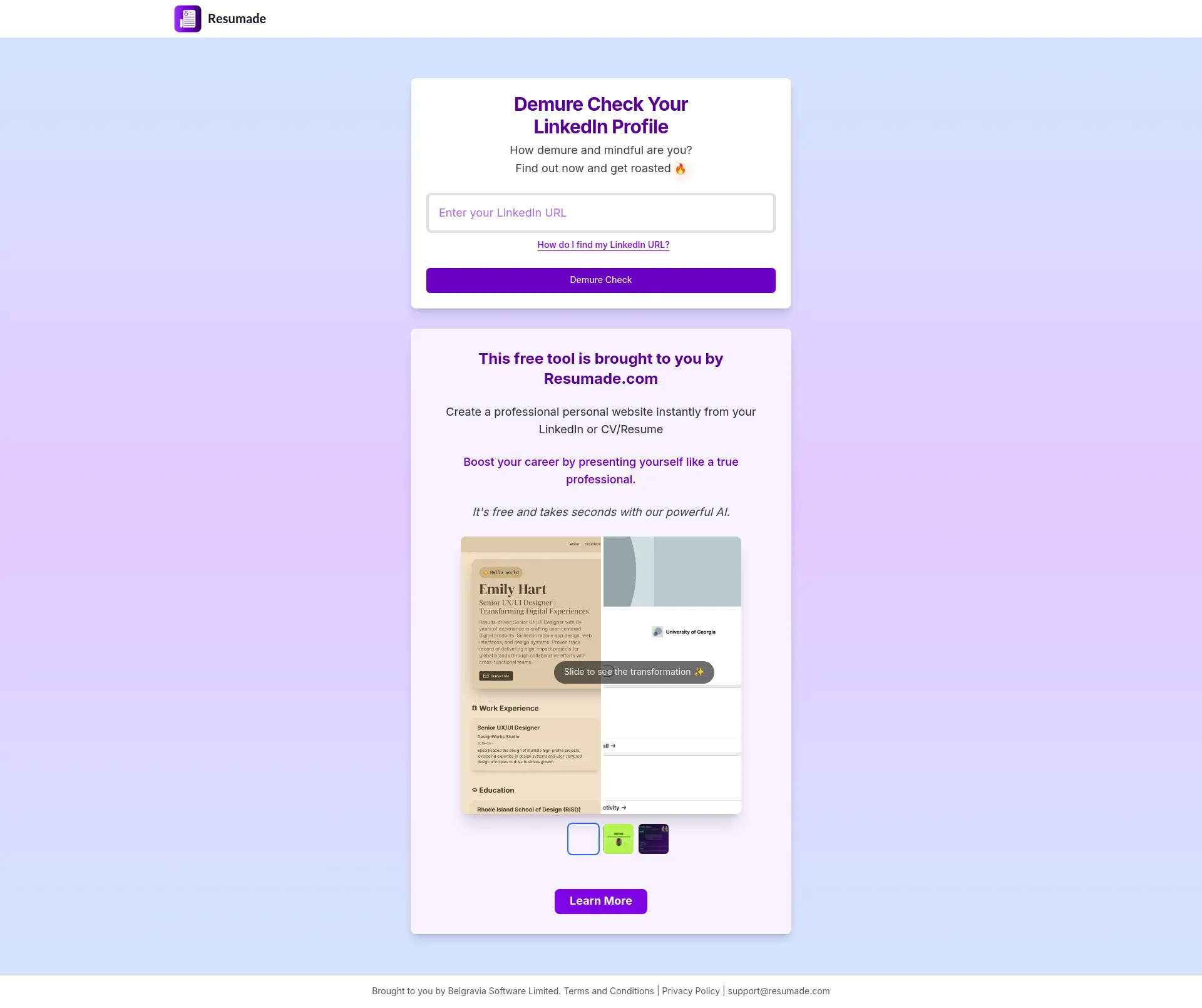Click the LinkedIn URL input field
This screenshot has height=1008, width=1202.
600,212
